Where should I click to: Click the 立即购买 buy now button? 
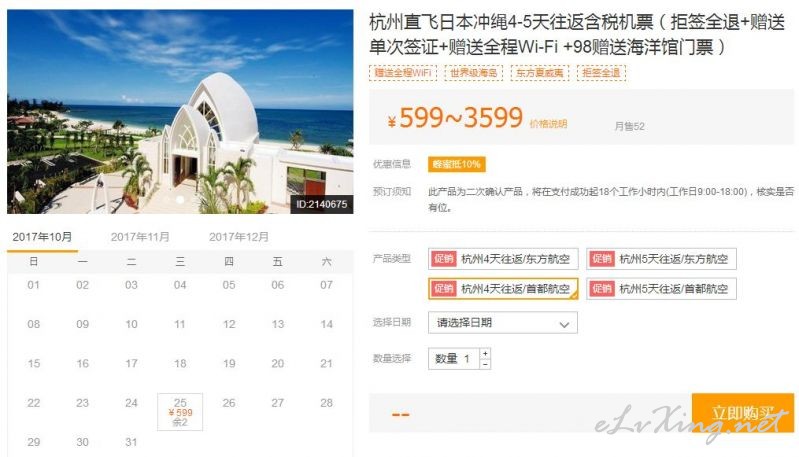click(x=743, y=413)
